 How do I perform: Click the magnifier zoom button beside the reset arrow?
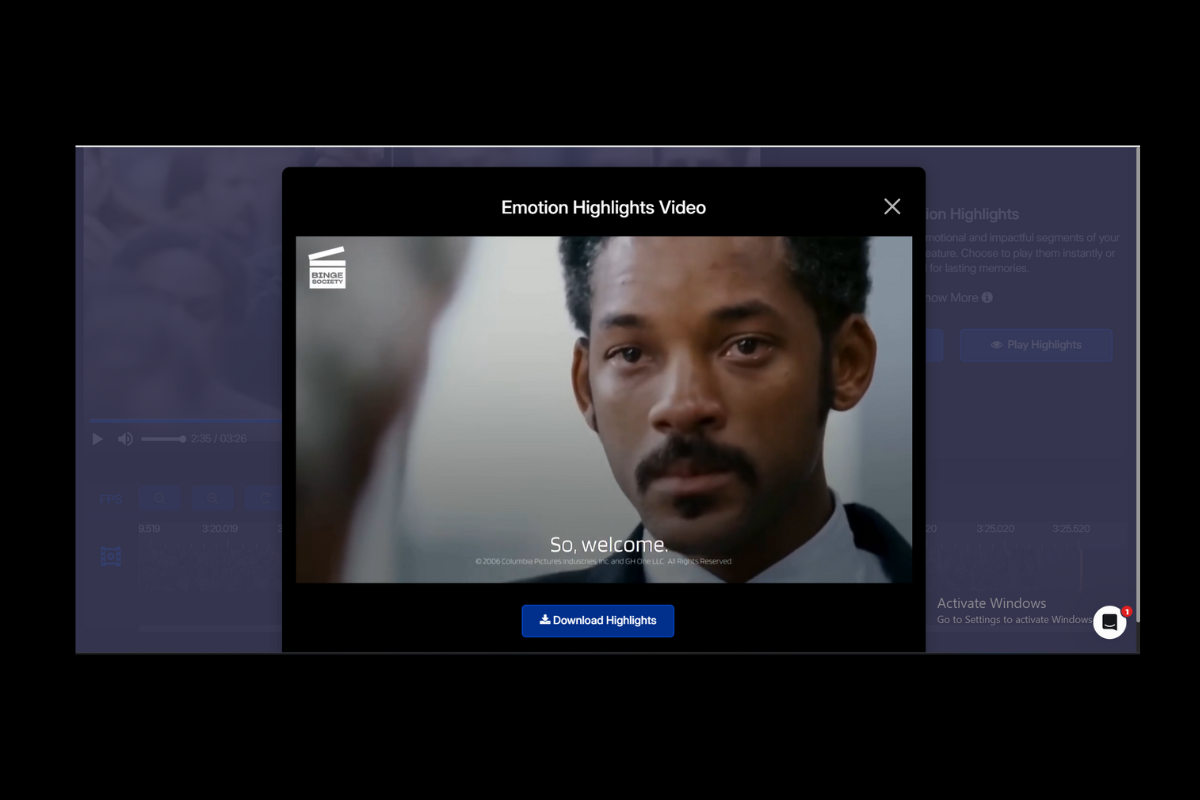pos(212,498)
